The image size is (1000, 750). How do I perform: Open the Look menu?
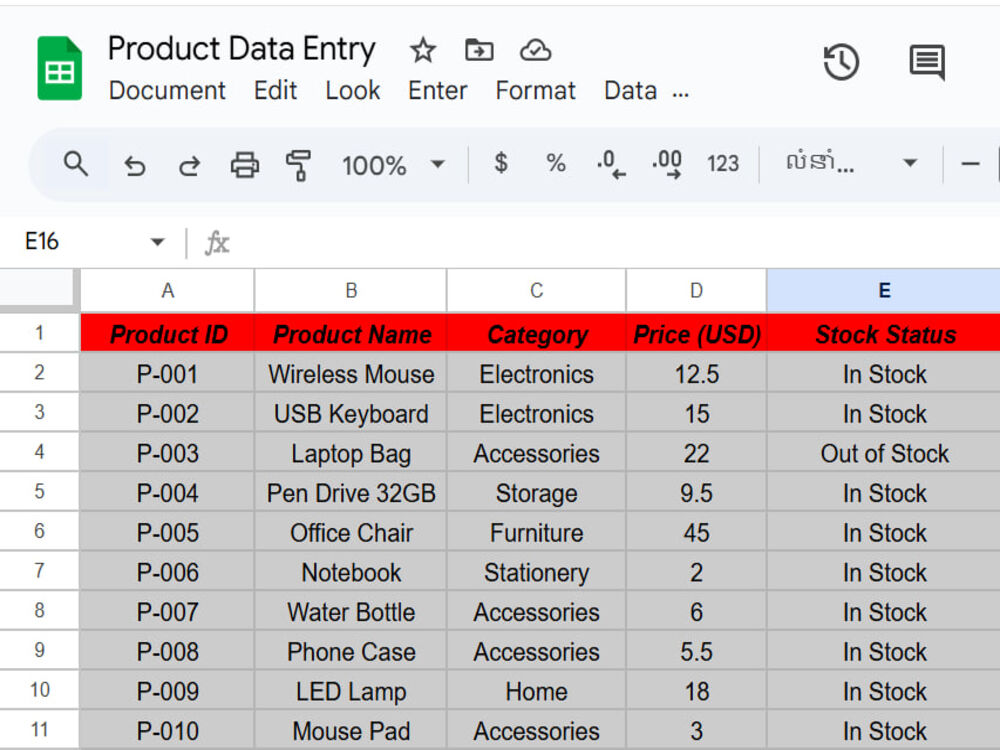pos(353,91)
